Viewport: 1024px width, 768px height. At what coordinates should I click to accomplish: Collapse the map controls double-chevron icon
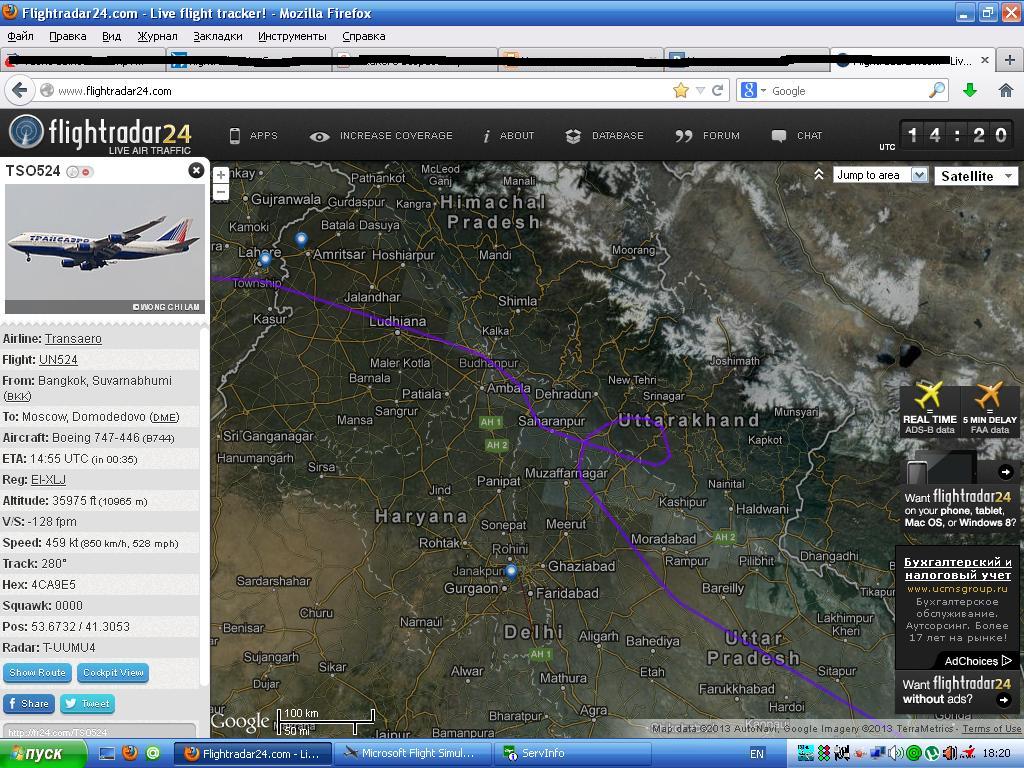[819, 174]
